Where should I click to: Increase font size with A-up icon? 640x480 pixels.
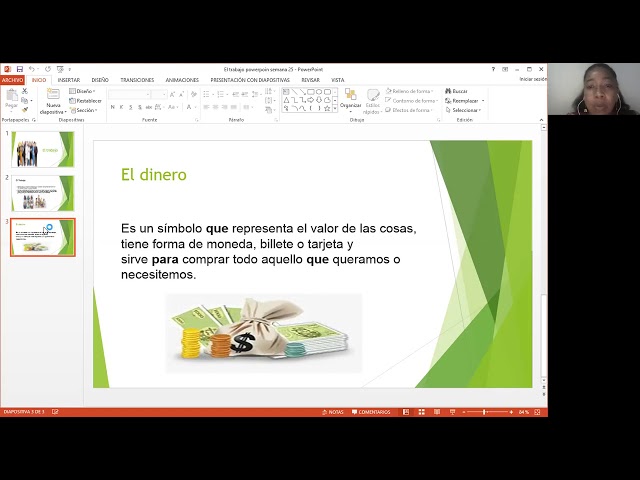coord(172,94)
